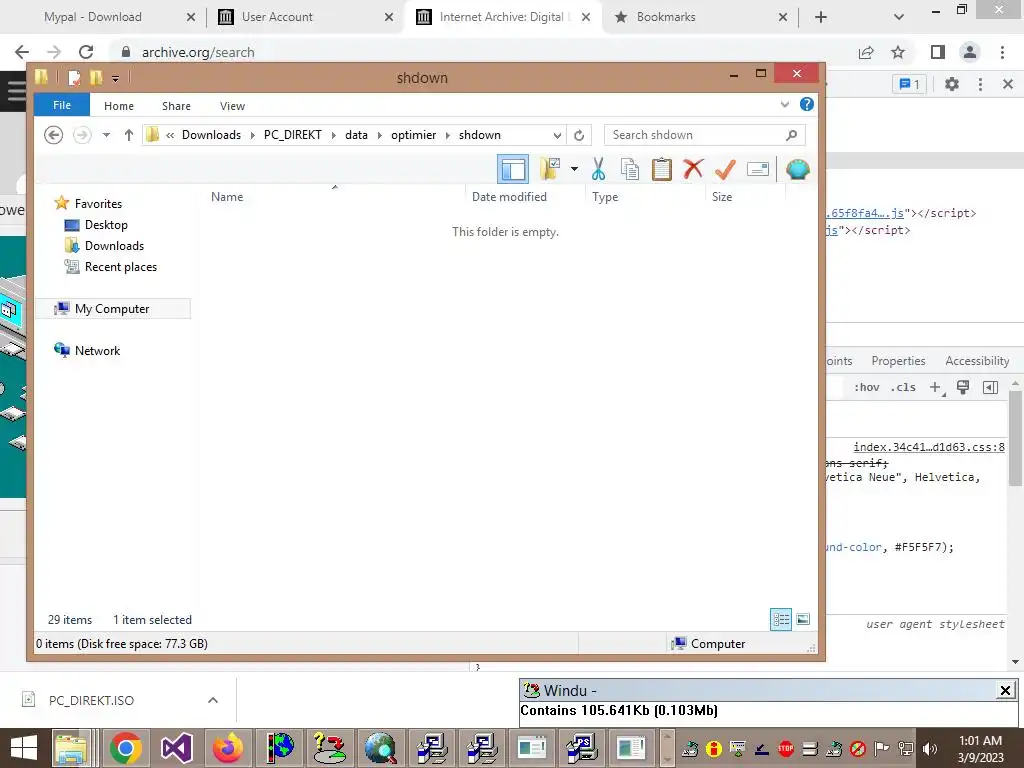Open the explorer Help icon
This screenshot has width=1024, height=768.
[807, 104]
